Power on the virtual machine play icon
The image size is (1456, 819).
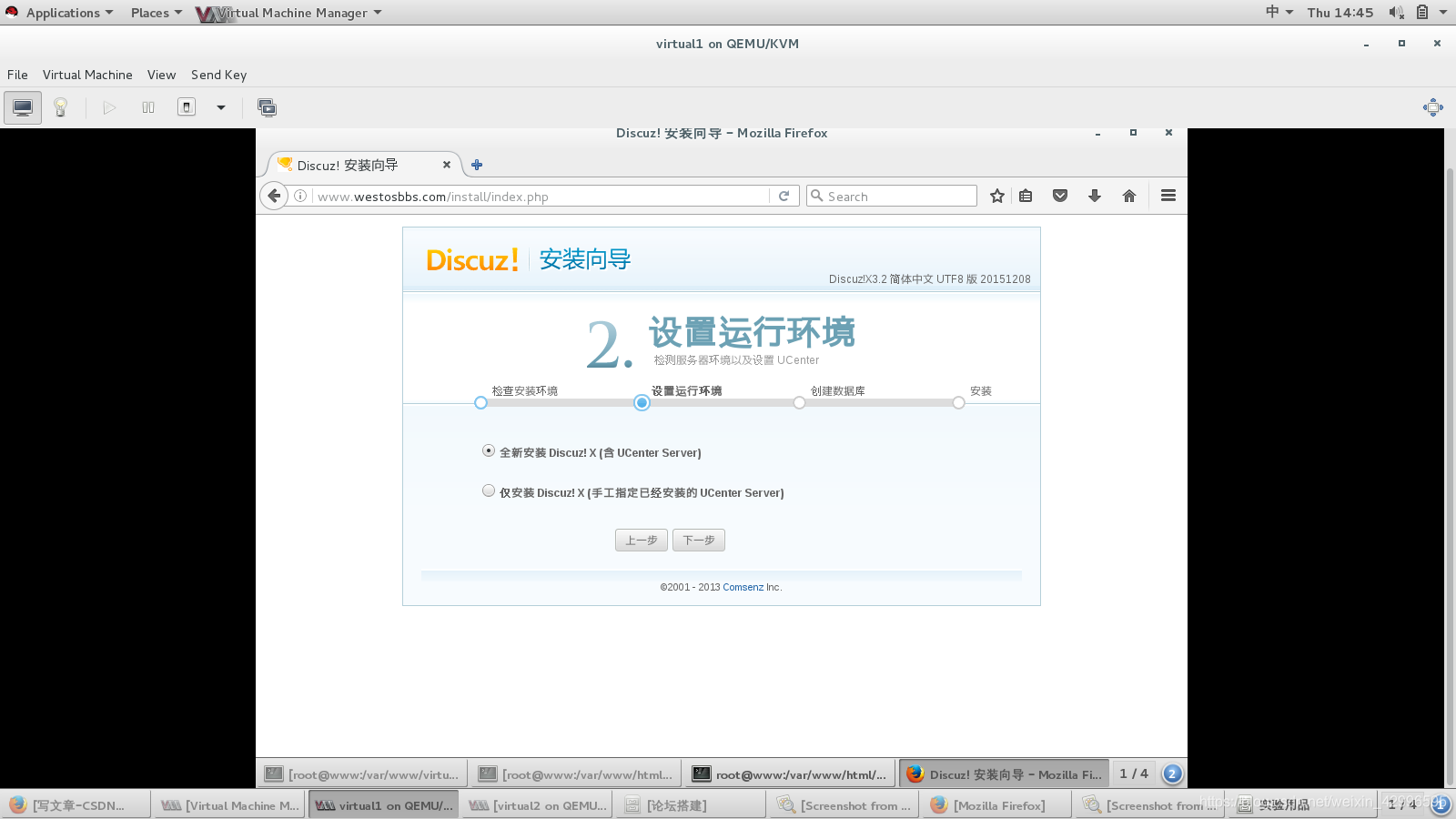[x=109, y=107]
